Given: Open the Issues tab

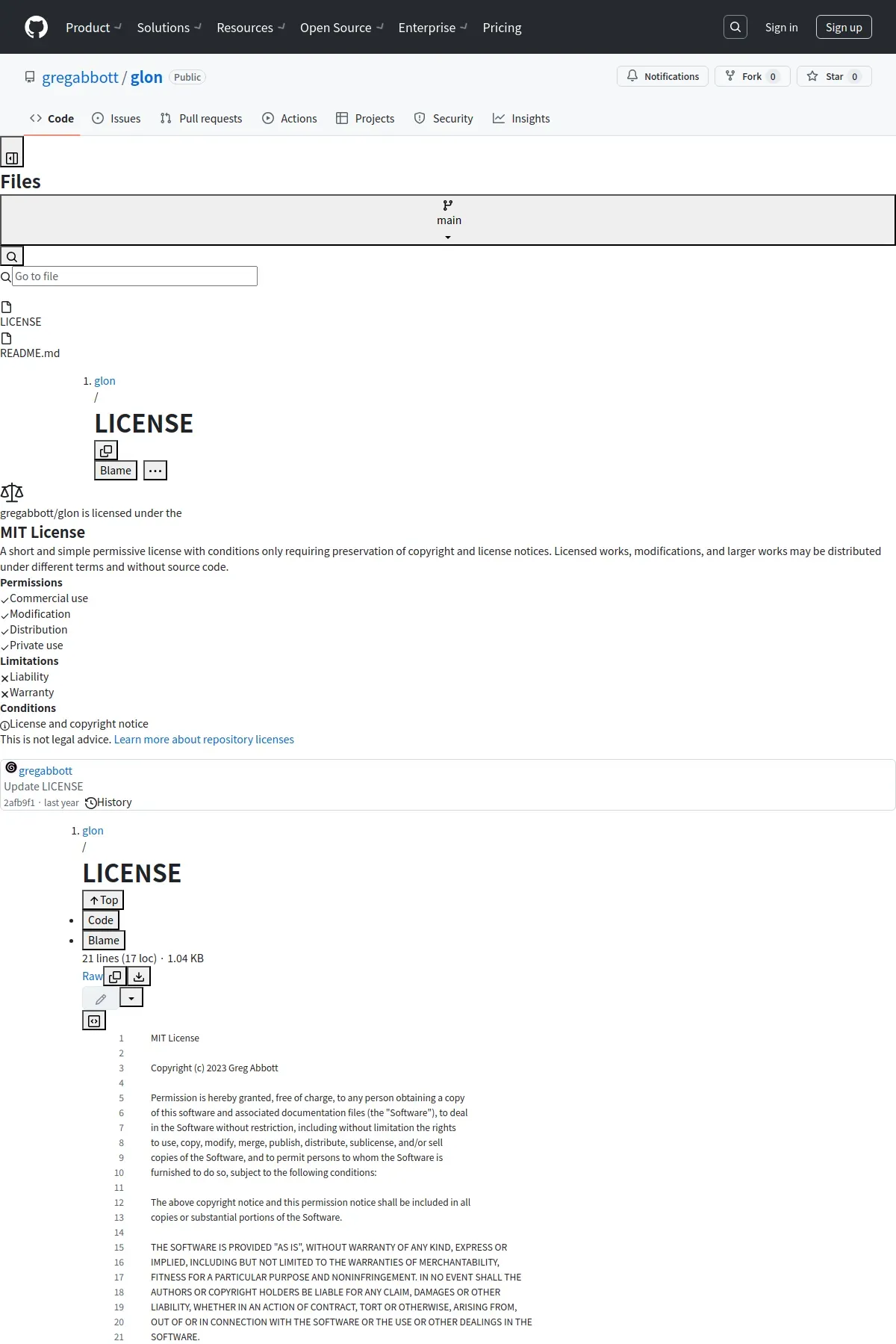Looking at the screenshot, I should pyautogui.click(x=116, y=119).
